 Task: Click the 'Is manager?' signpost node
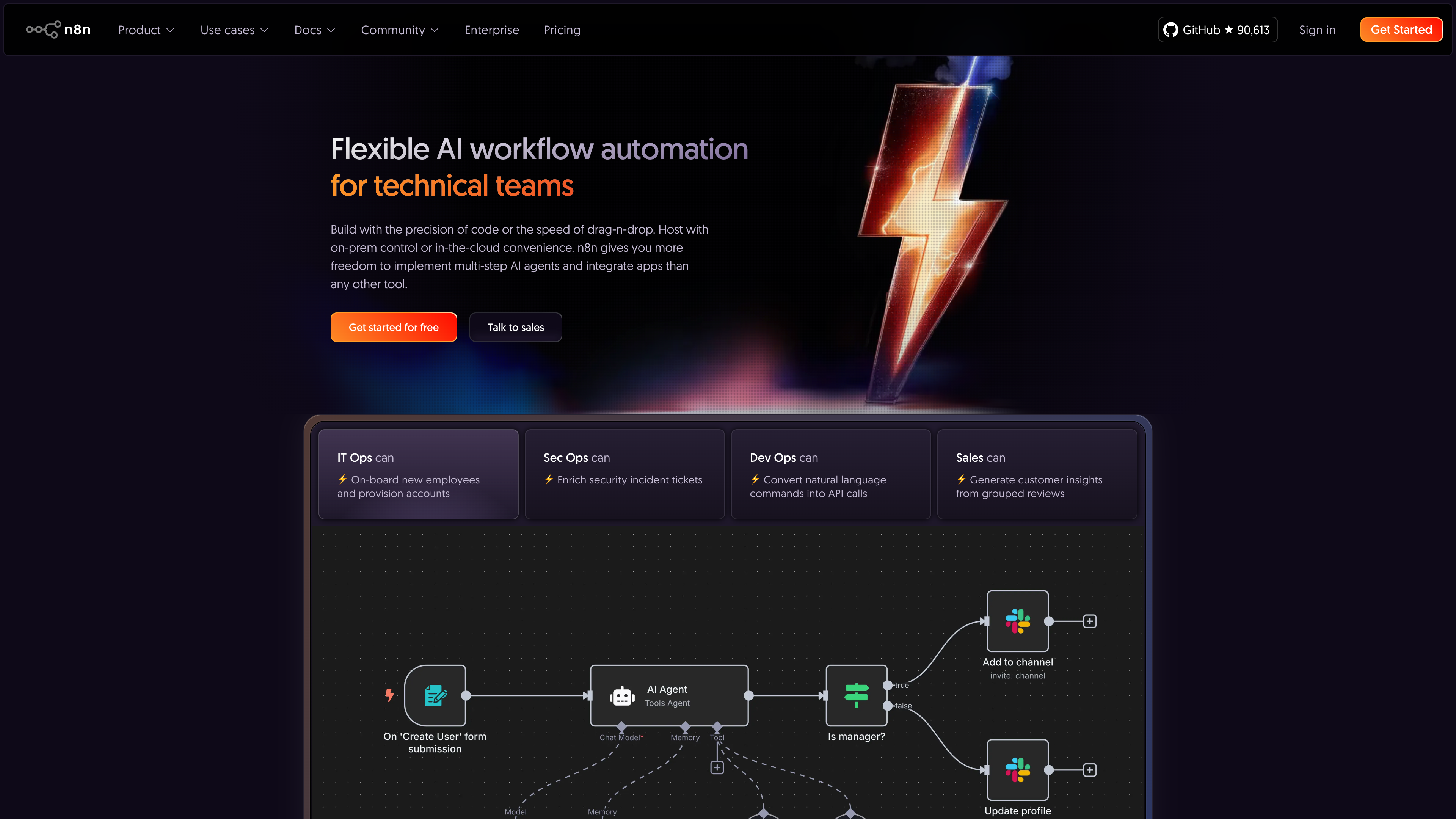tap(856, 695)
